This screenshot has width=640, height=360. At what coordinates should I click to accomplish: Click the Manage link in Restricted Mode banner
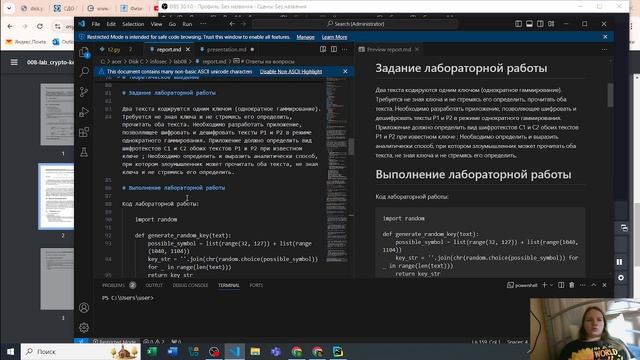(305, 37)
